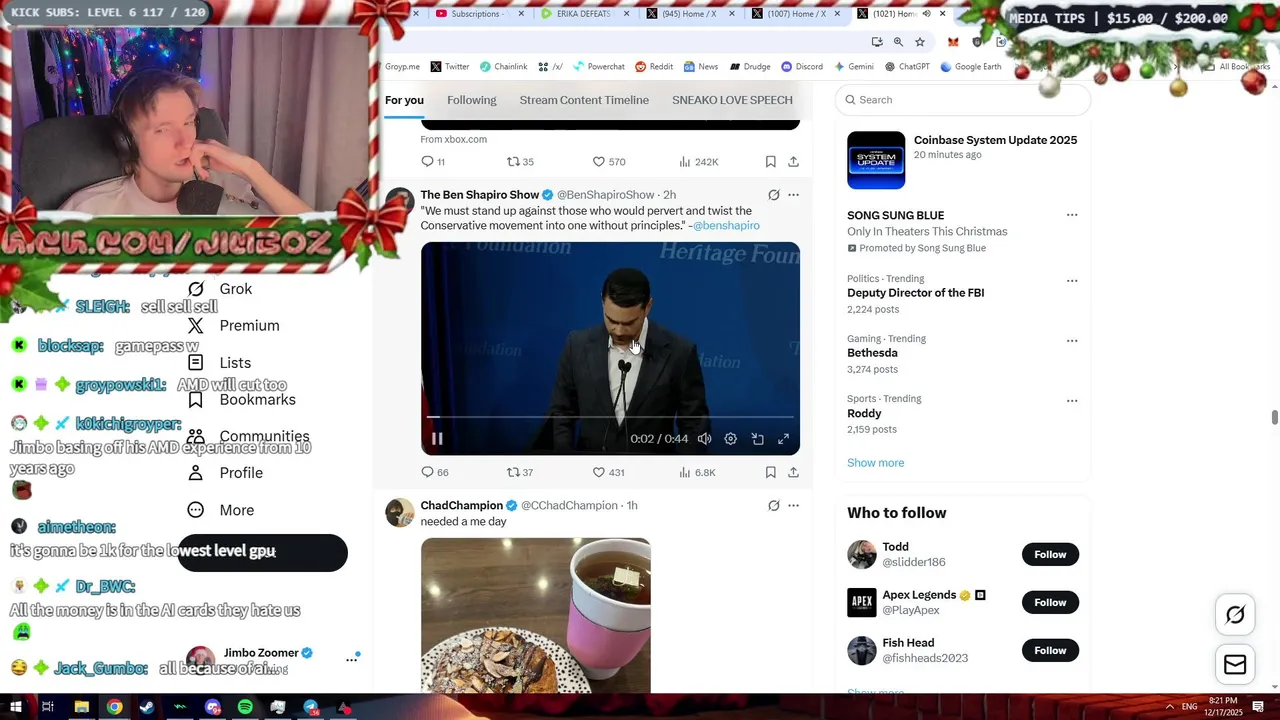Pause the Ben Shapiro video
Viewport: 1280px width, 720px height.
click(437, 439)
